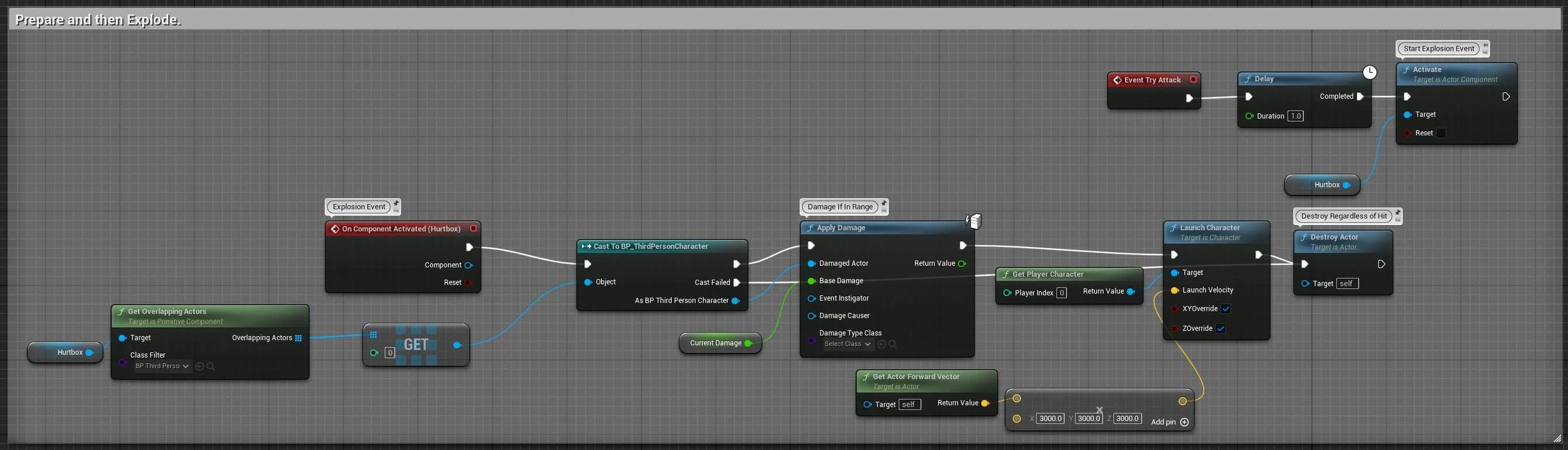
Task: Click the Event Try Attack exec output pin
Action: [1189, 98]
